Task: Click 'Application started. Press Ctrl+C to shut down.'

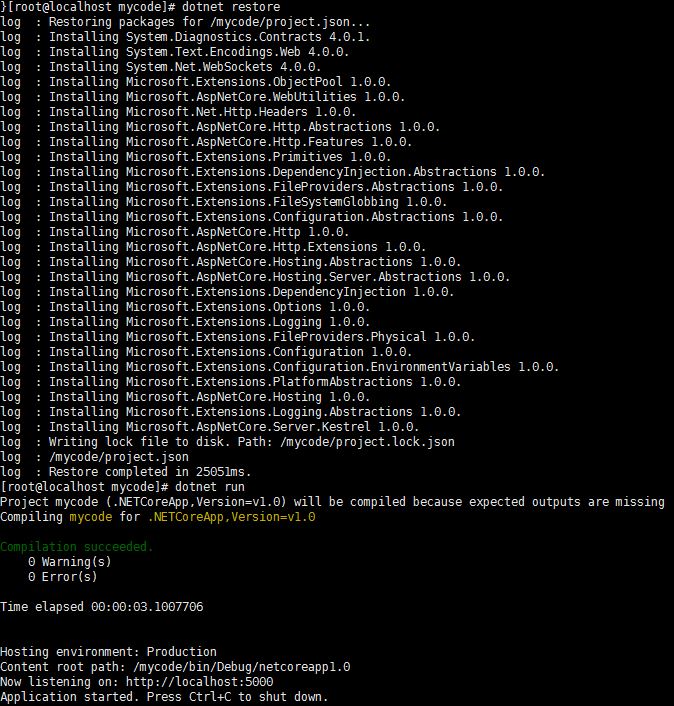Action: 164,697
